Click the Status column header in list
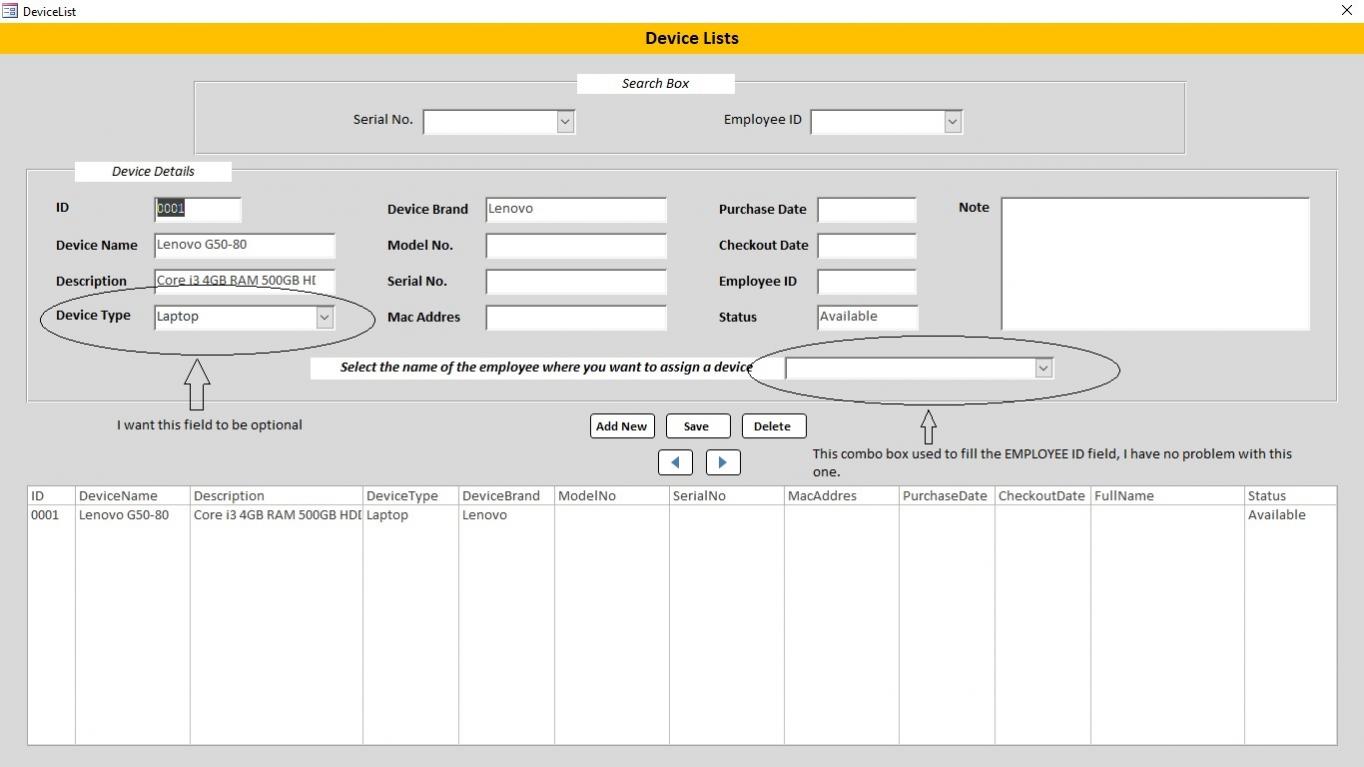Viewport: 1364px width, 767px height. tap(1290, 496)
